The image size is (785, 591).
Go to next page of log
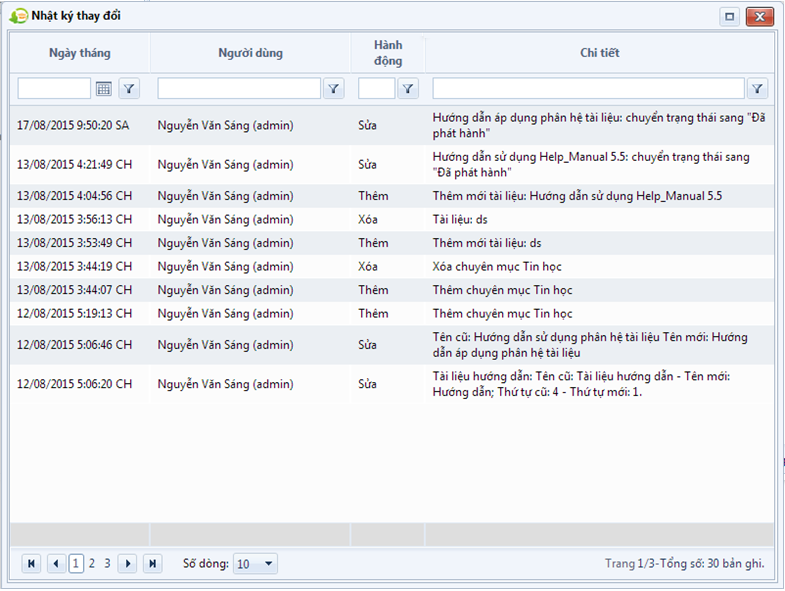128,564
